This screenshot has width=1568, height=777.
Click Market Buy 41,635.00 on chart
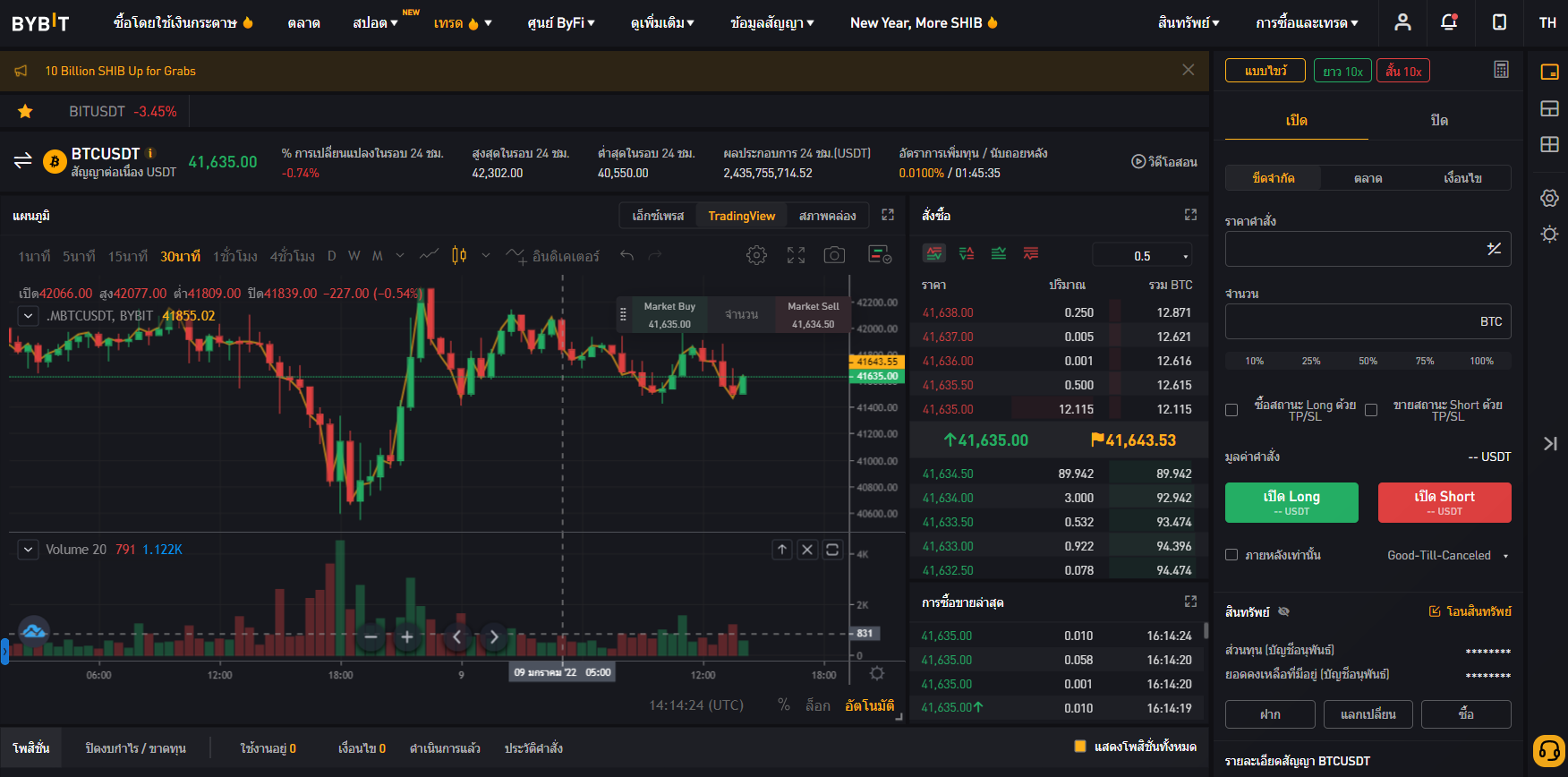[669, 315]
